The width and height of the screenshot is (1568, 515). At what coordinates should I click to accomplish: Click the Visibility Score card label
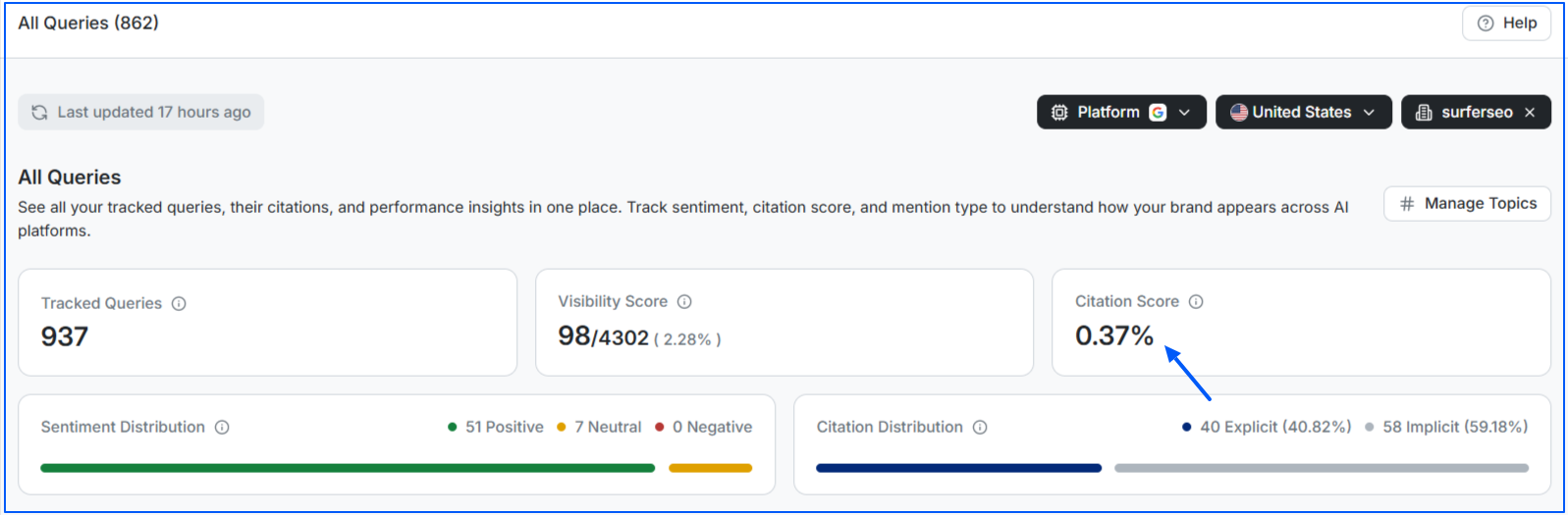613,301
